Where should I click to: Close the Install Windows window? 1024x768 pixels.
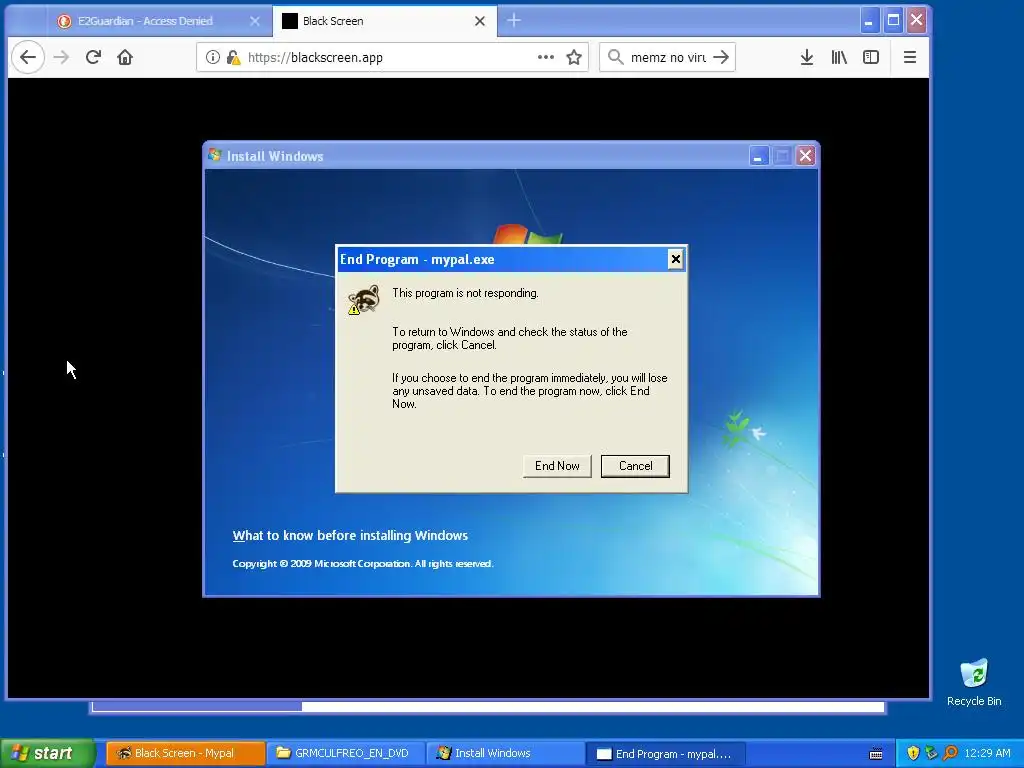click(x=806, y=156)
